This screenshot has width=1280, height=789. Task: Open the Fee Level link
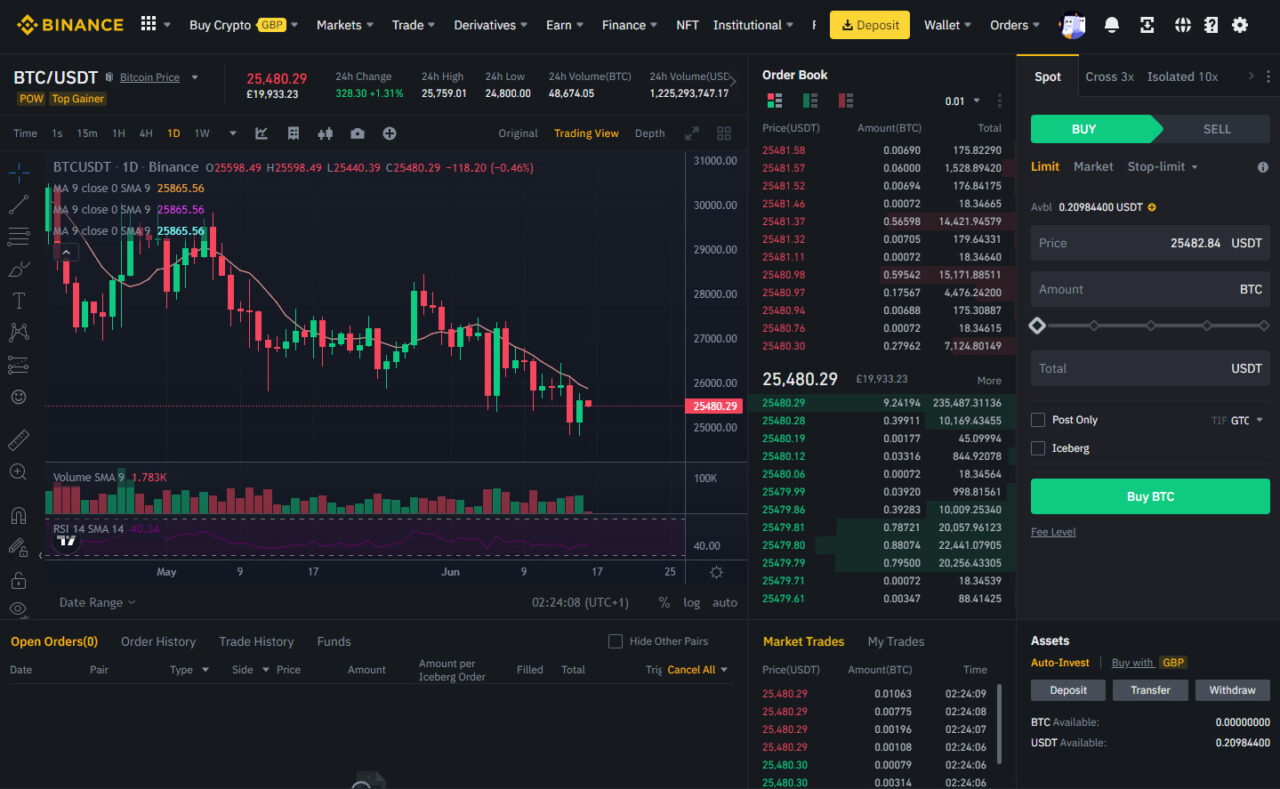point(1053,532)
